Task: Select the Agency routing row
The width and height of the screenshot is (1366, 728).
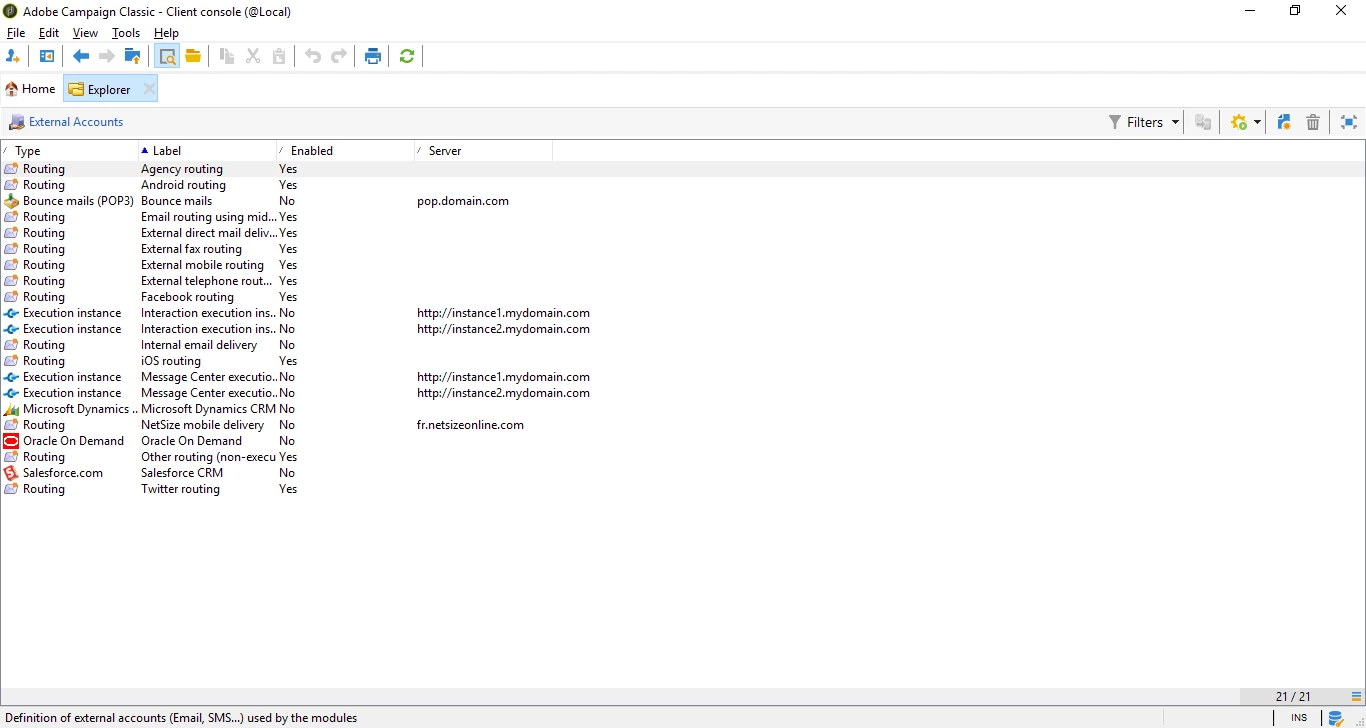Action: tap(683, 169)
